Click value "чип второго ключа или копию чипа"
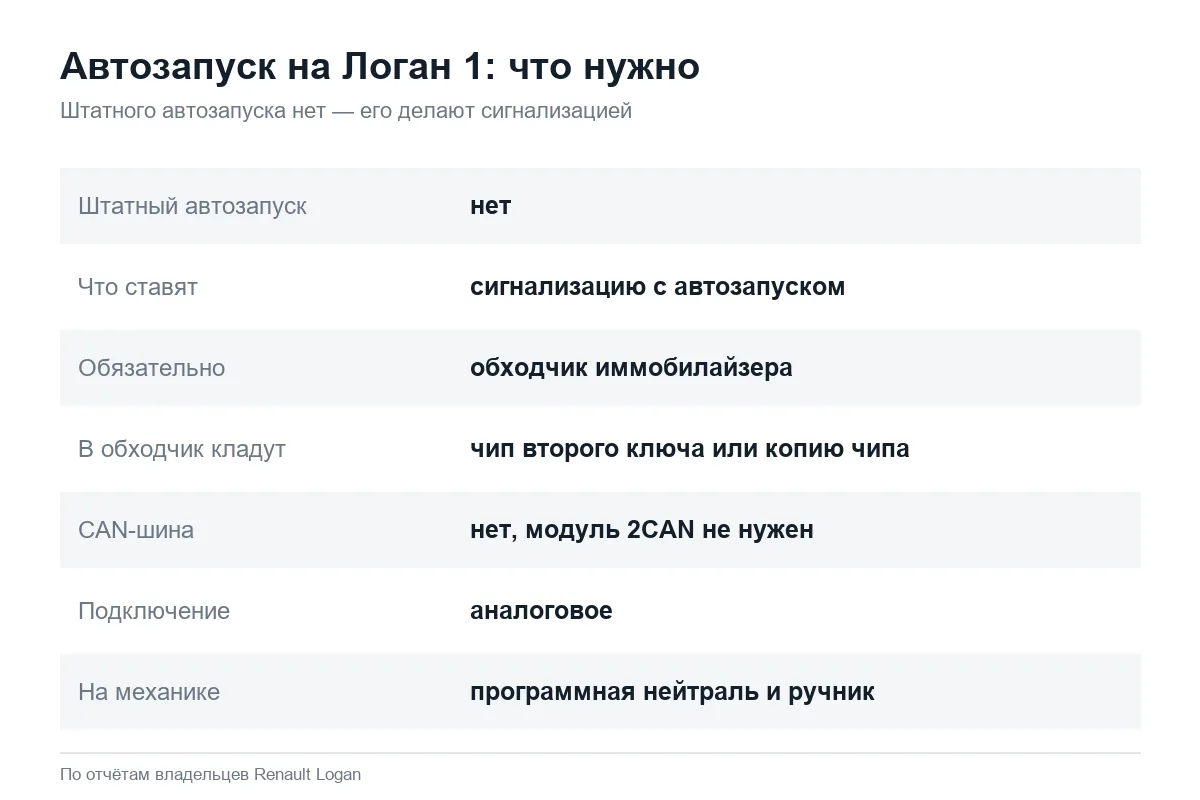This screenshot has width=1200, height=800. [690, 449]
